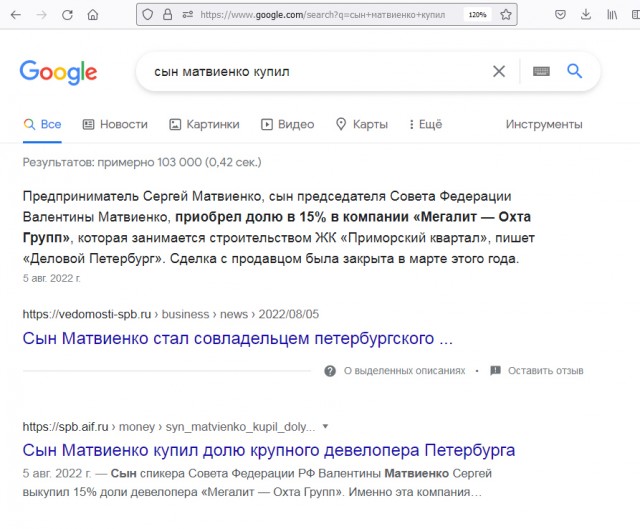Toggle the sidebar icon
Viewport: 640px width, 529px height.
pyautogui.click(x=636, y=15)
